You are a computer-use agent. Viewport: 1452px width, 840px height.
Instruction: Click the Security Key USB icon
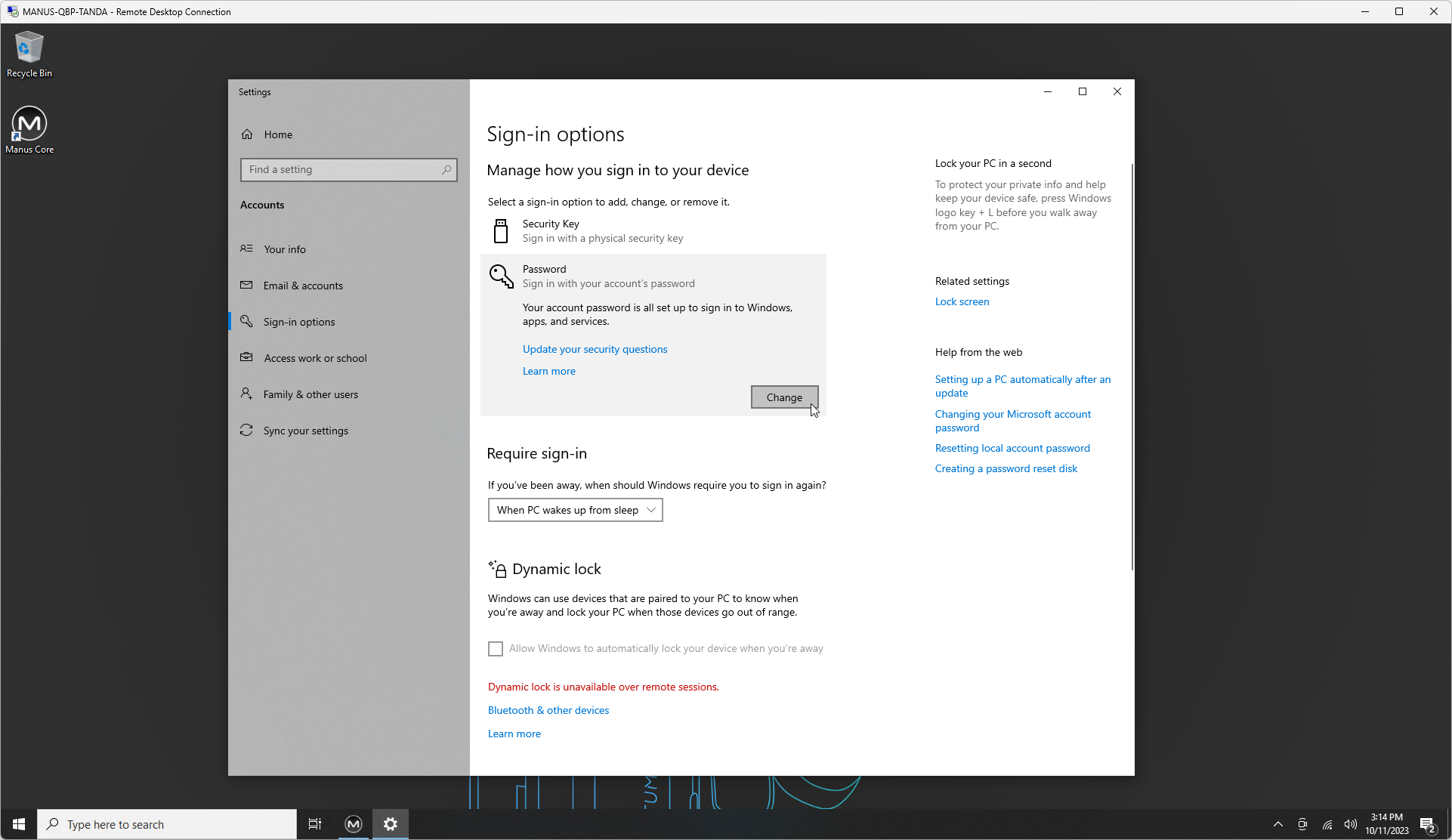coord(500,231)
